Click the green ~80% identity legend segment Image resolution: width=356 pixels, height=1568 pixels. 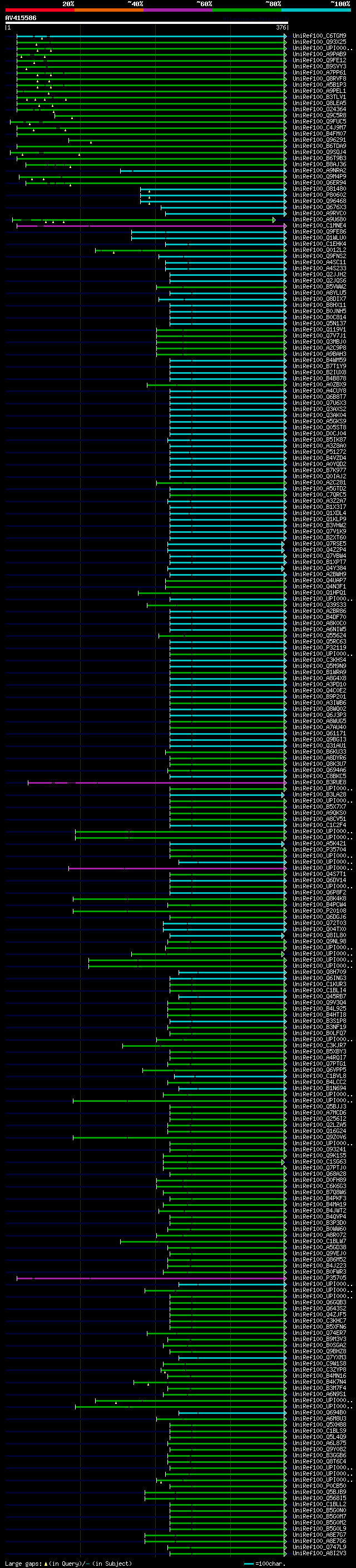247,10
